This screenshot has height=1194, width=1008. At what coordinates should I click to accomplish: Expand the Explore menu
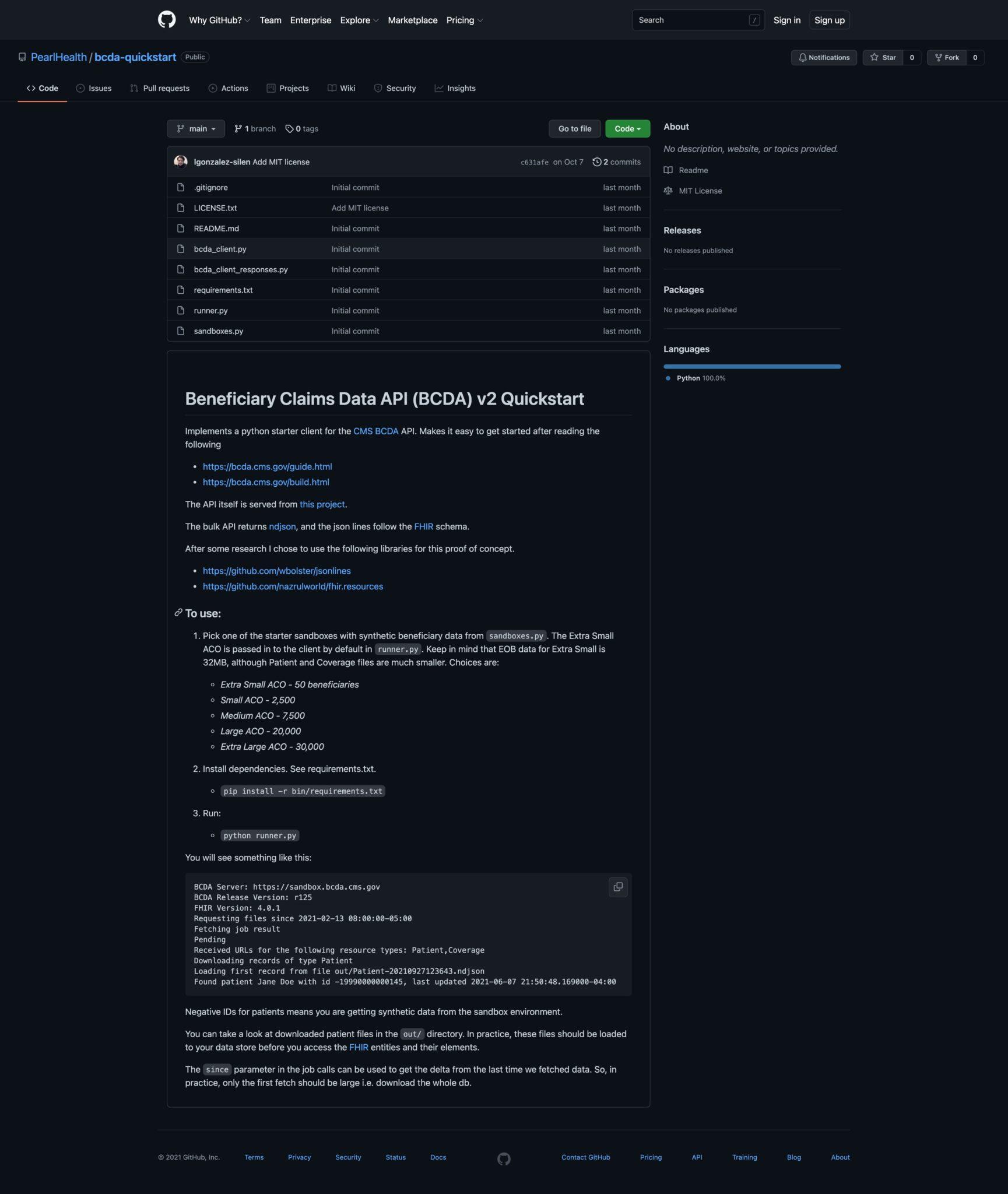359,20
